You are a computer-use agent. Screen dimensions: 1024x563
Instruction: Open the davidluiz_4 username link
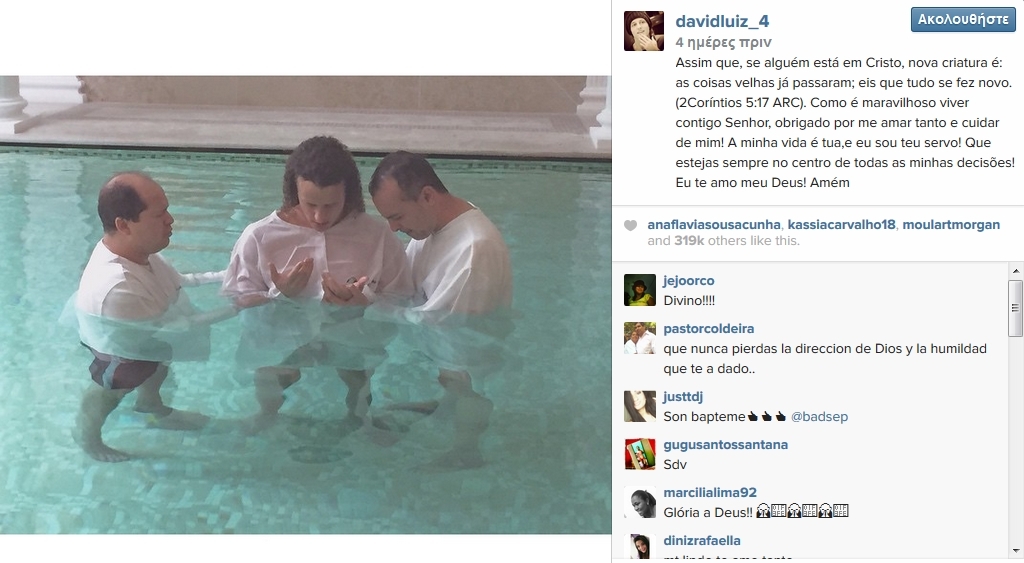(722, 21)
